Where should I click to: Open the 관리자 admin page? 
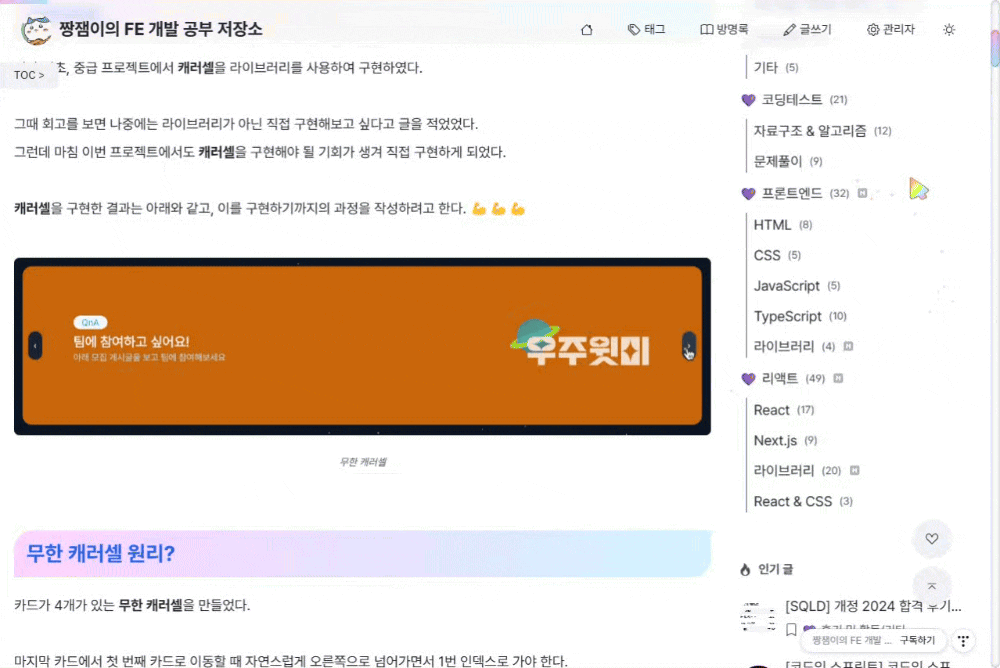pos(890,29)
